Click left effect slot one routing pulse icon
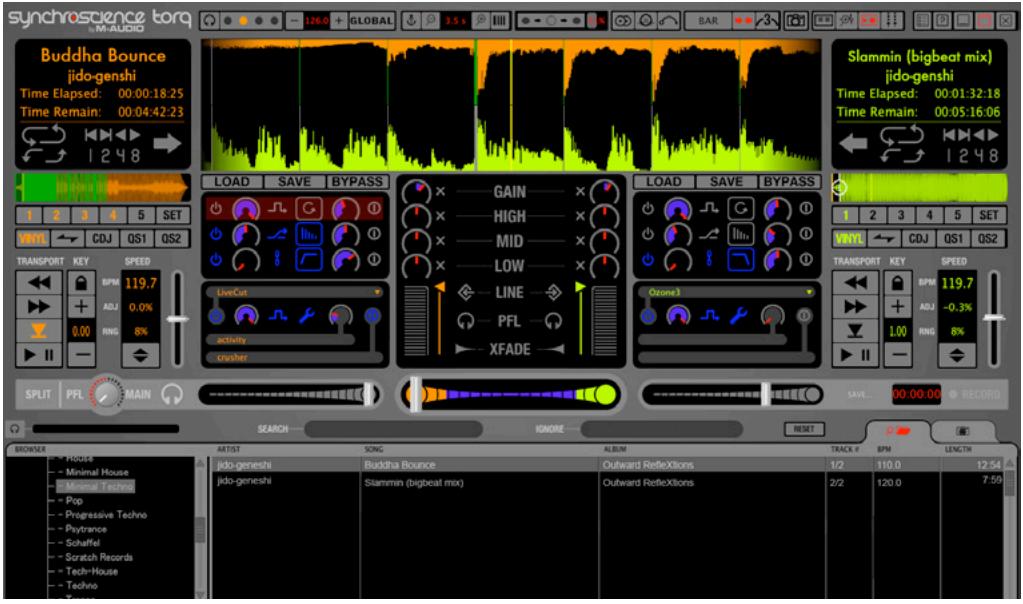This screenshot has height=604, width=1023. point(277,209)
